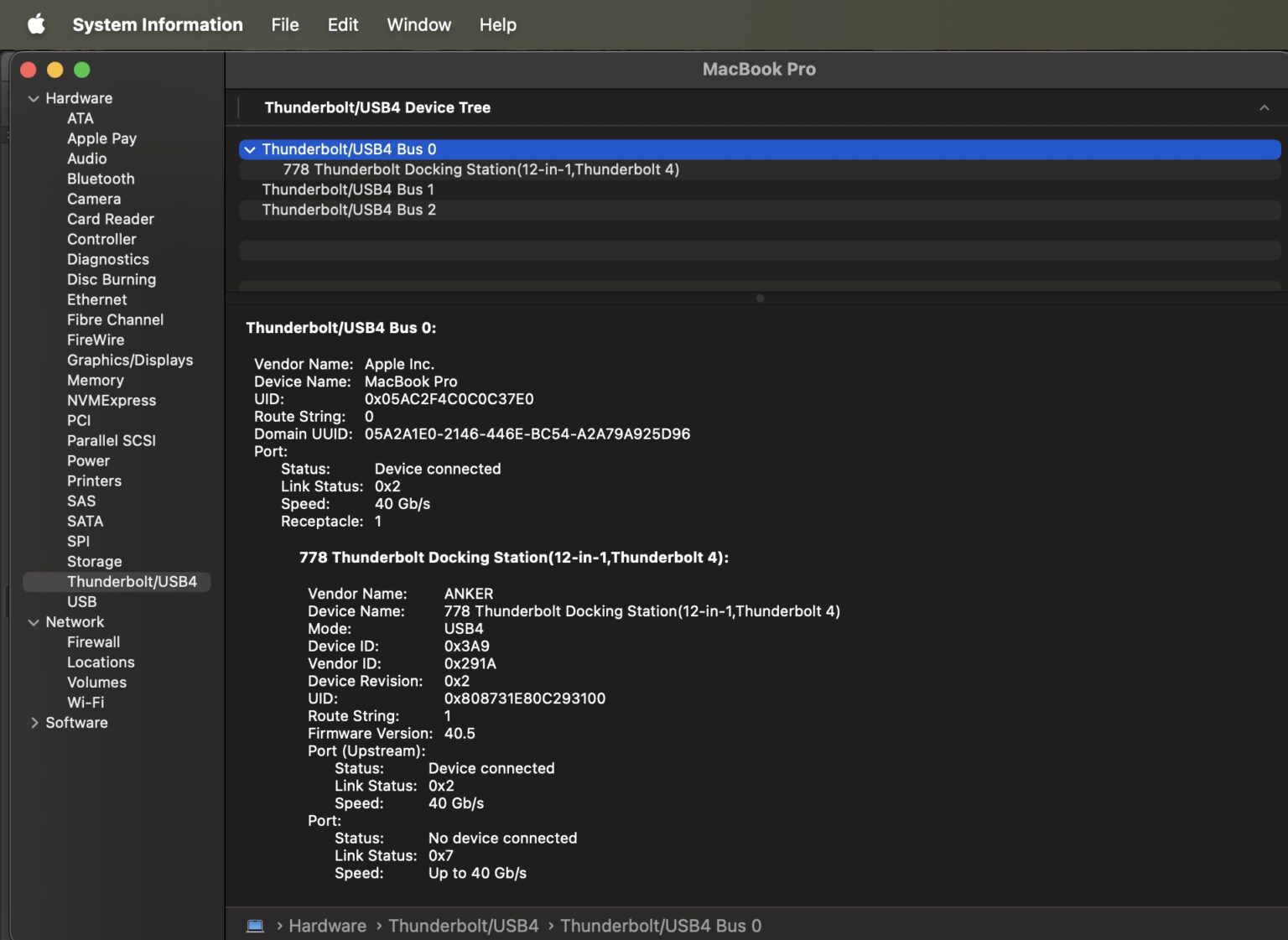View the Camera hardware information
1288x940 pixels.
click(x=94, y=199)
